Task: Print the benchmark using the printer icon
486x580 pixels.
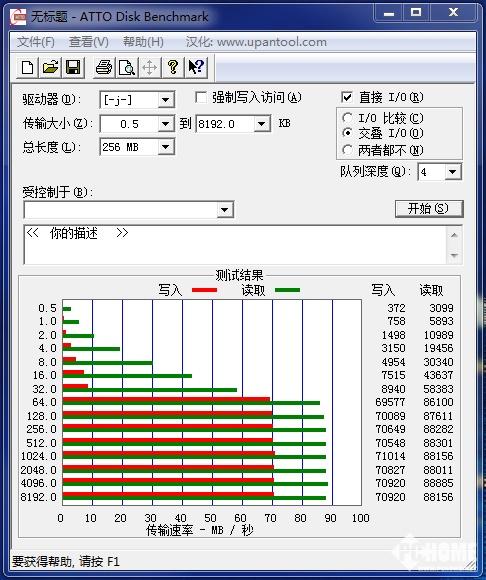Action: pyautogui.click(x=104, y=68)
